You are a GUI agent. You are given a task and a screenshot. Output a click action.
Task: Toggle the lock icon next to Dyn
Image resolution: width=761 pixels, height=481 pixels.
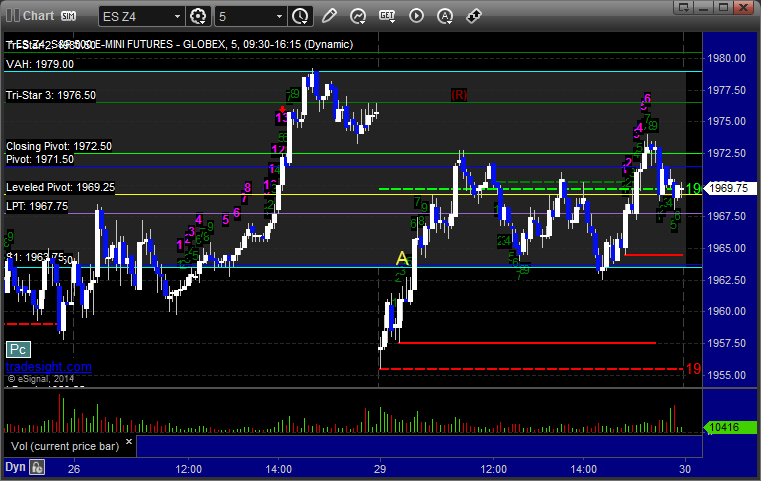point(37,467)
